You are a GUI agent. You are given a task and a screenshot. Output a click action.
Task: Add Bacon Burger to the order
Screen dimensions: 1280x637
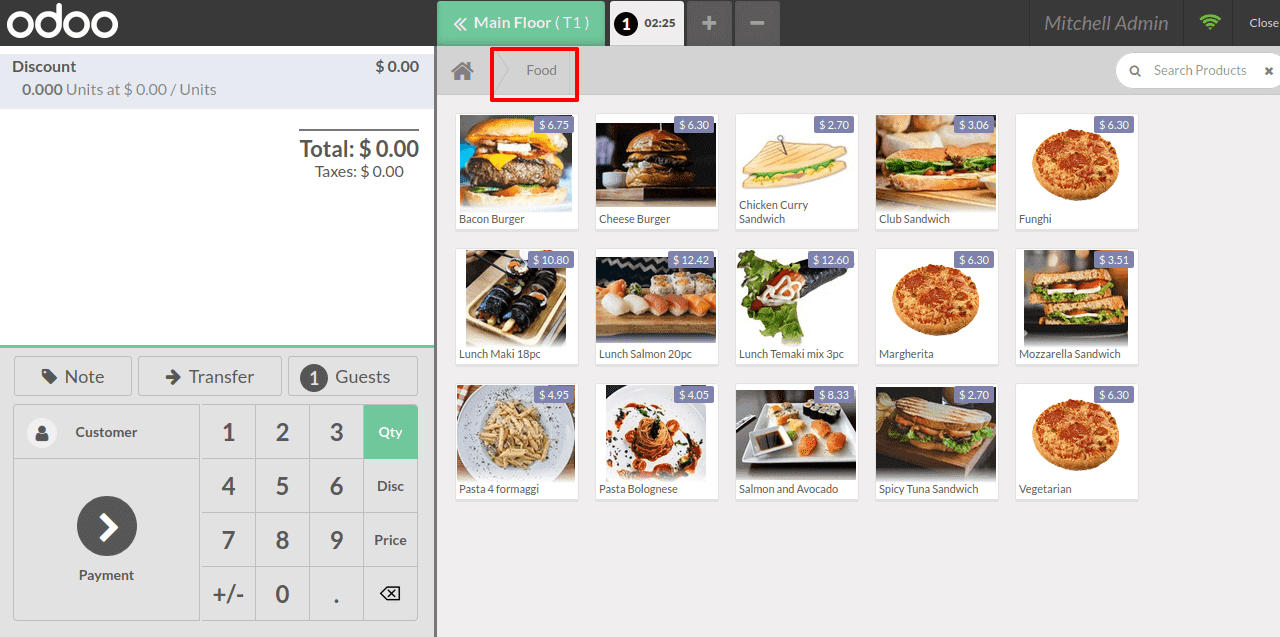[517, 172]
